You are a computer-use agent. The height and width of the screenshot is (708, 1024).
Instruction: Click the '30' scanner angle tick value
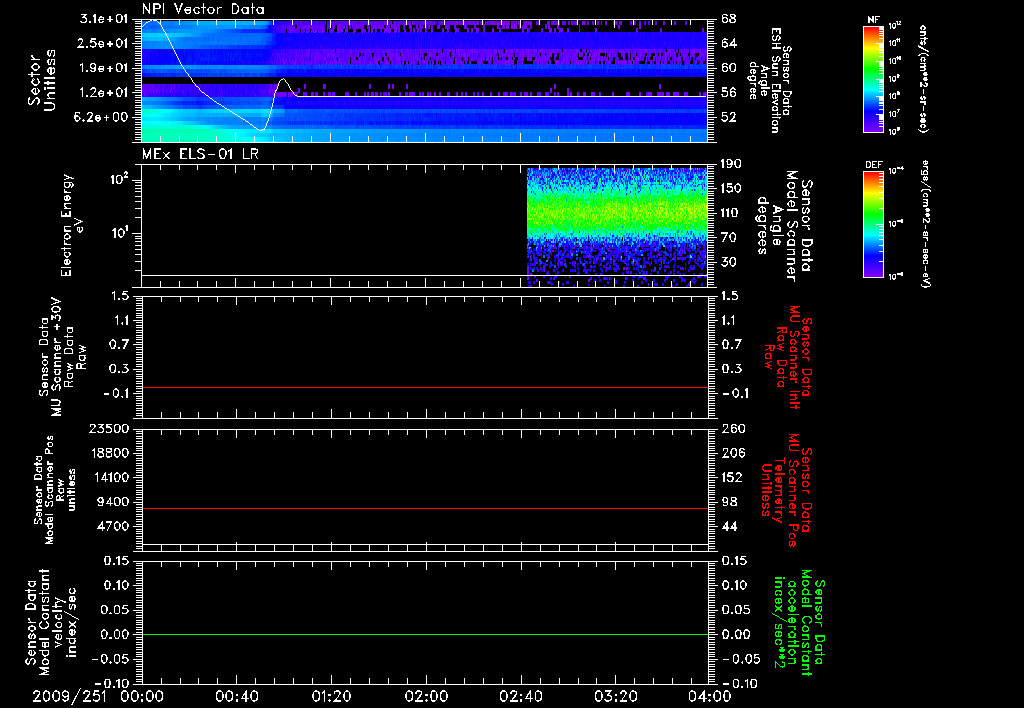click(x=729, y=262)
